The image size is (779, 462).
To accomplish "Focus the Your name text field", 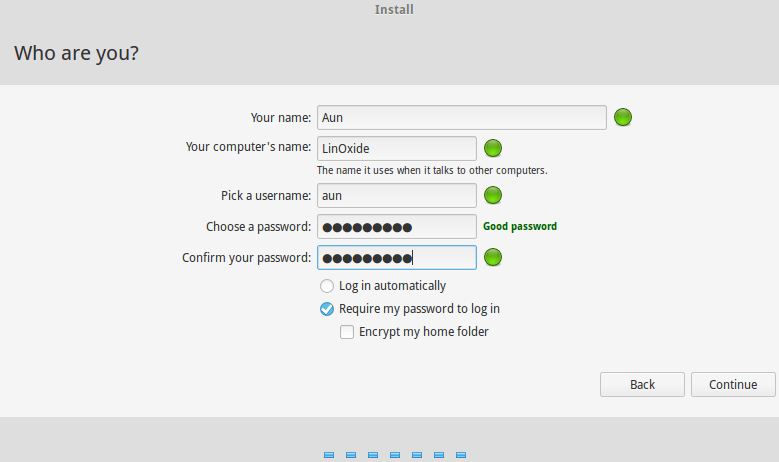I will 461,118.
